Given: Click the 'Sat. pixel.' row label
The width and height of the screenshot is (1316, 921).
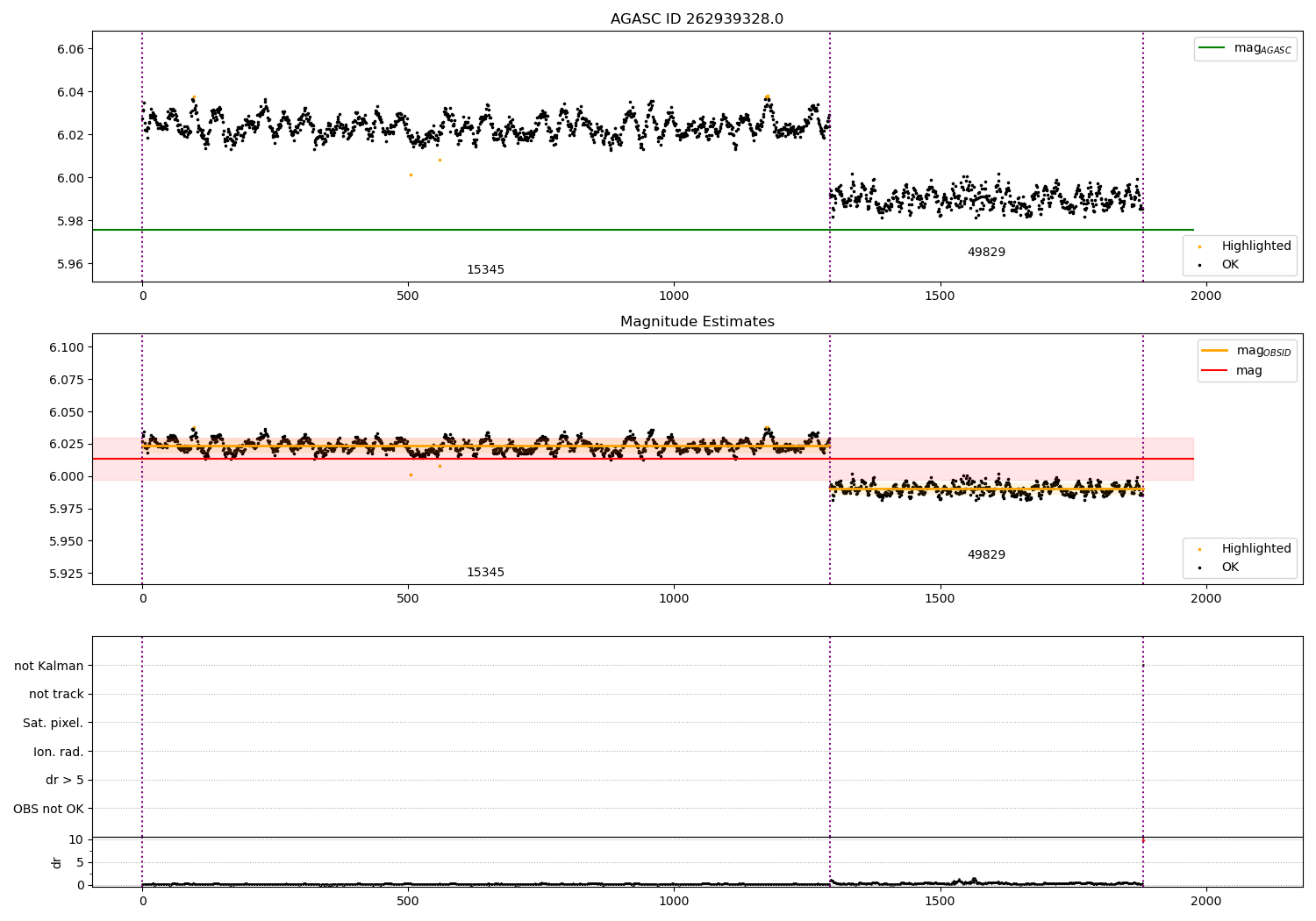Looking at the screenshot, I should 54,723.
